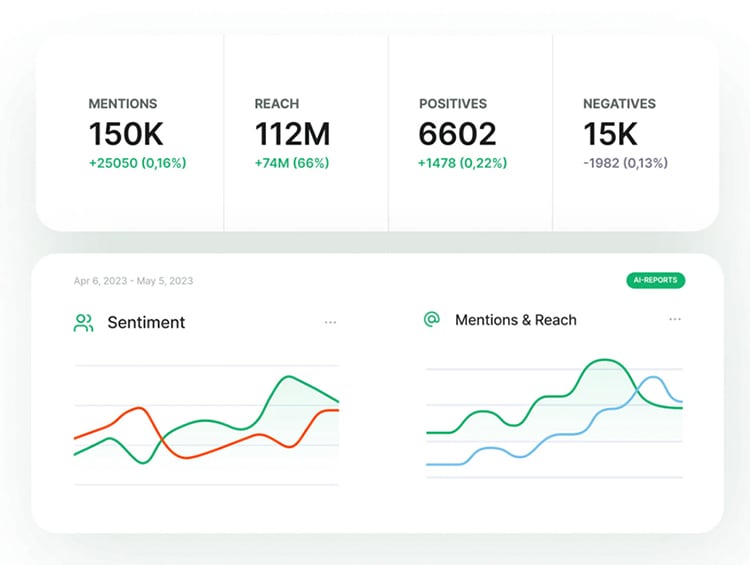Click the +1478 (0,22%) change text

point(463,163)
